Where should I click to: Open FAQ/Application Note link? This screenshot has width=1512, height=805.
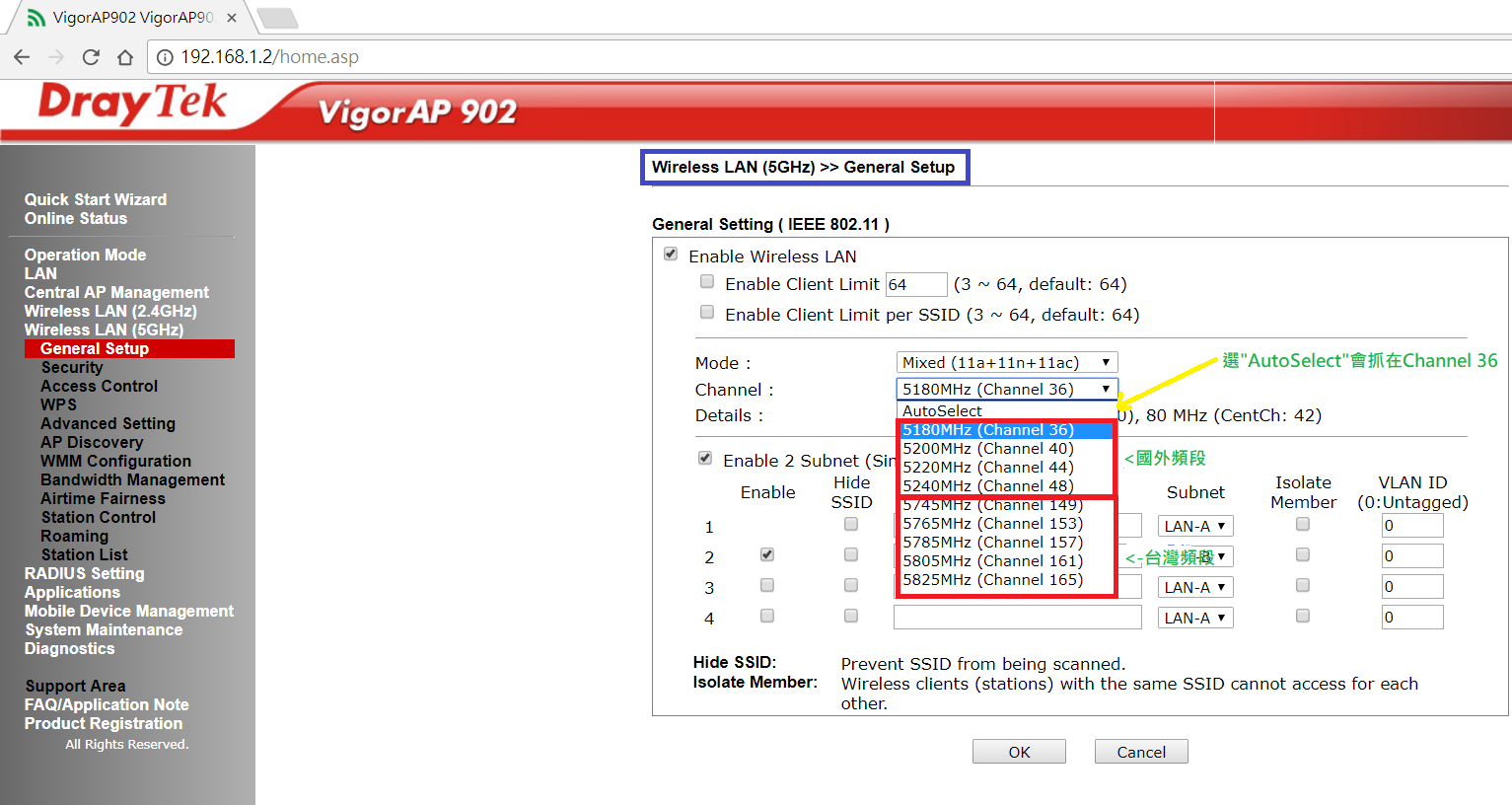point(107,704)
